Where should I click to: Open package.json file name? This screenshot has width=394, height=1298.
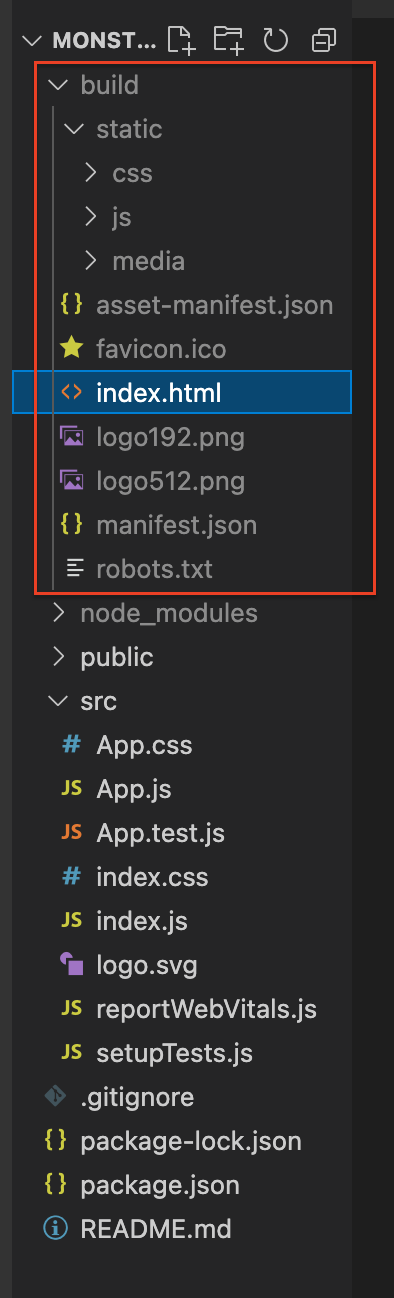click(x=160, y=1186)
